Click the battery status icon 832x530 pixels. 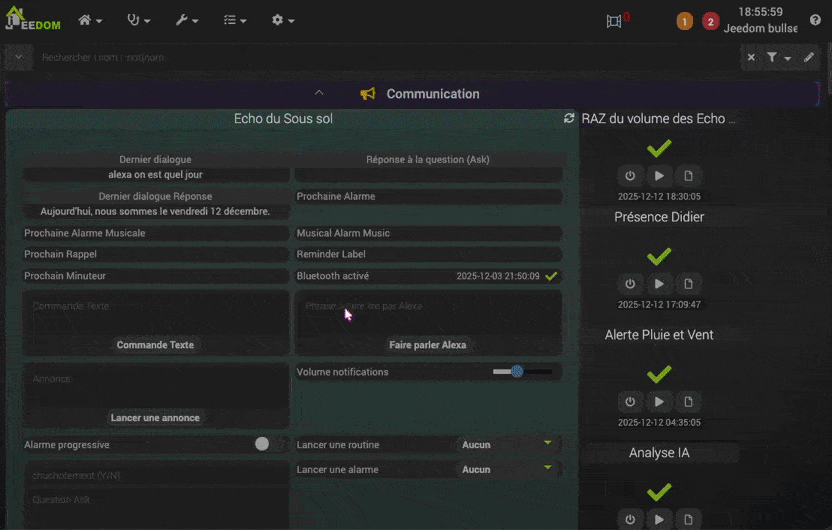(x=614, y=21)
